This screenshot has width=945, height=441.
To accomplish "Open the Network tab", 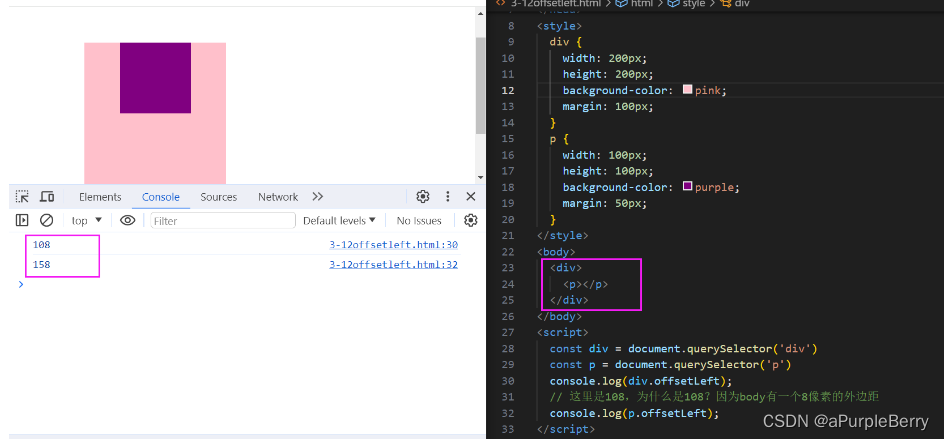I will coord(278,197).
